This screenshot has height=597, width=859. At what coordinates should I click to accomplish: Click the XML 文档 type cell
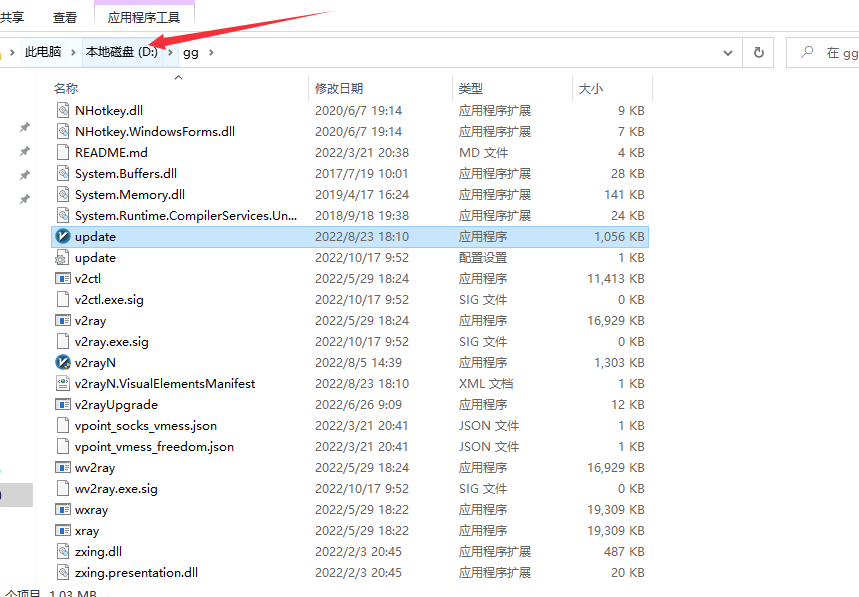[486, 383]
